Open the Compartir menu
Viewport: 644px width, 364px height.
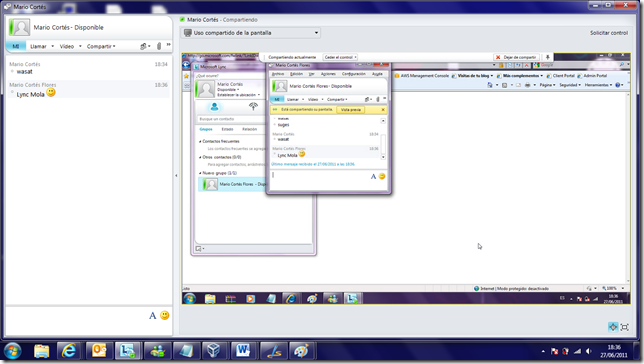click(x=101, y=46)
